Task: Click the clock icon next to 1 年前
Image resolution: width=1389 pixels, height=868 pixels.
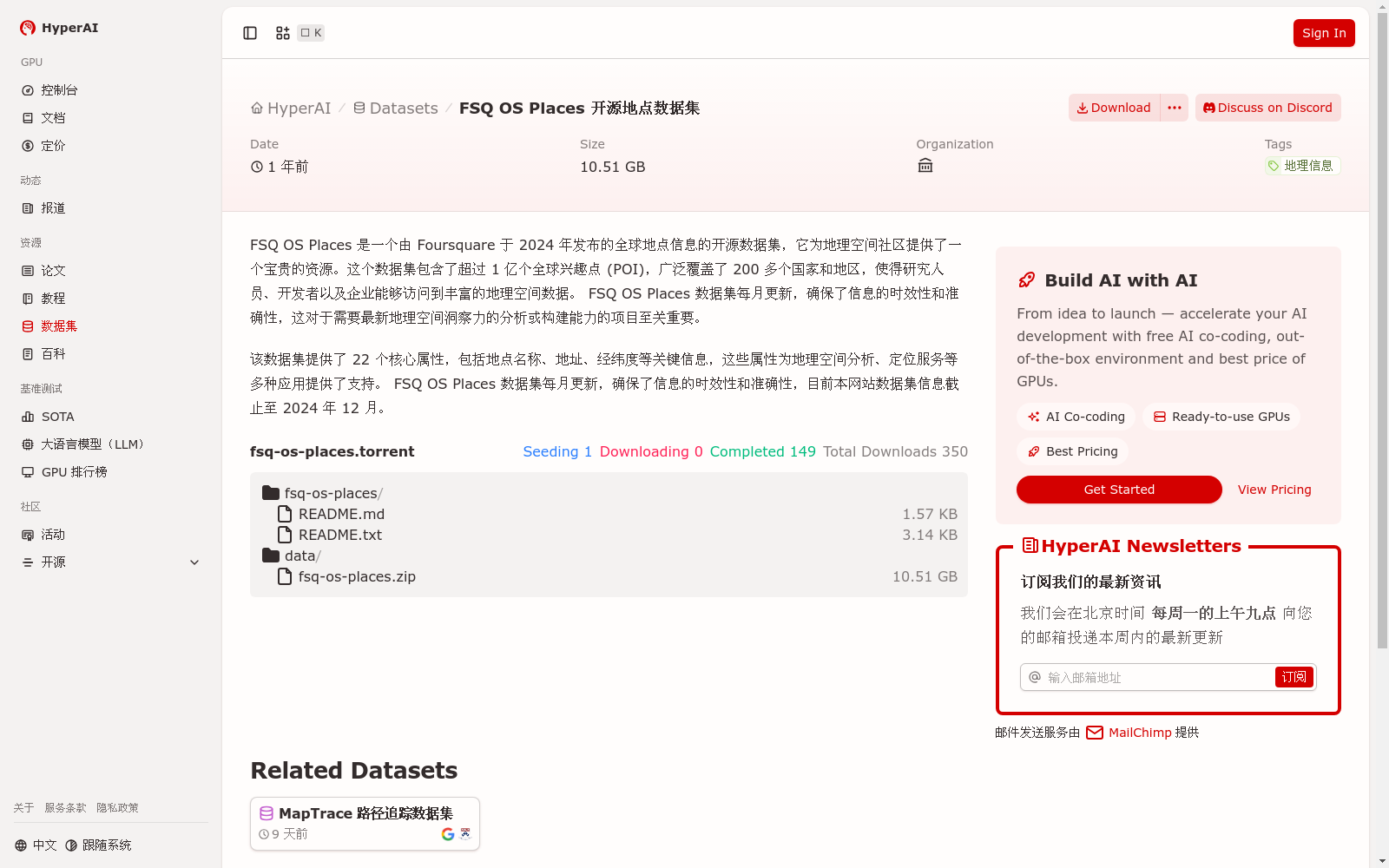Action: coord(257,167)
